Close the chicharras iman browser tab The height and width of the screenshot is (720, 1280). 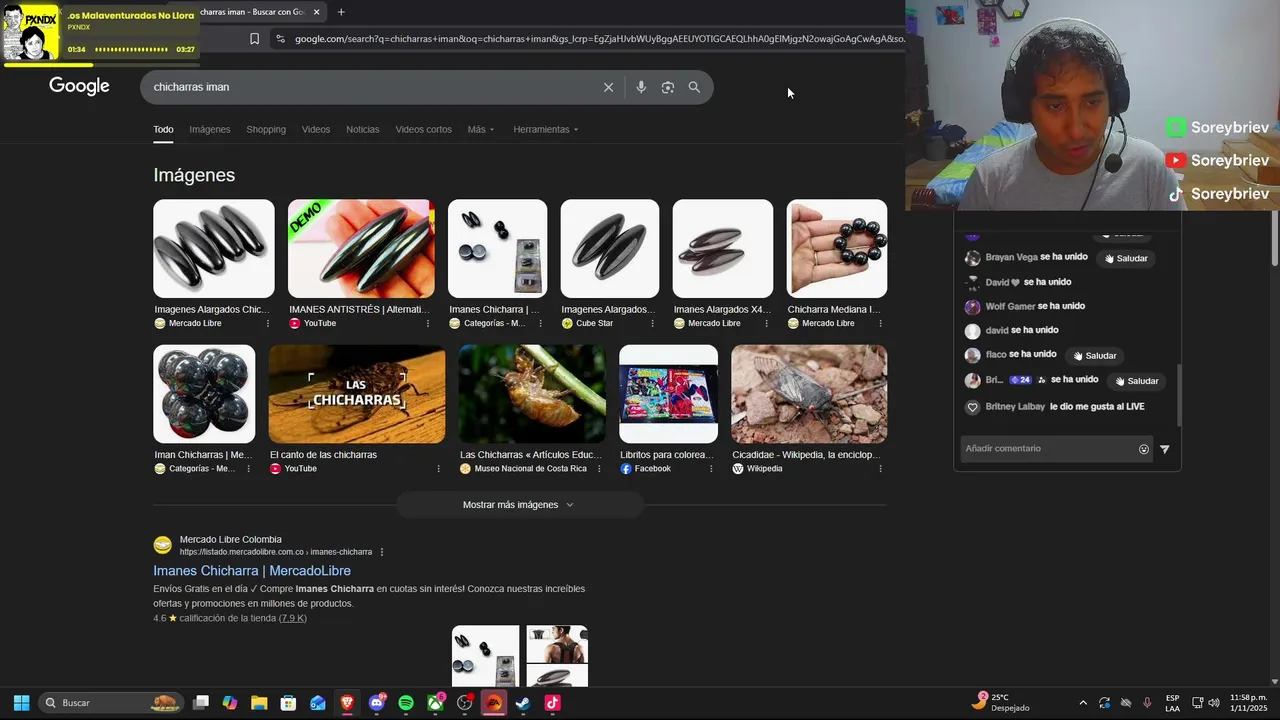click(x=316, y=12)
